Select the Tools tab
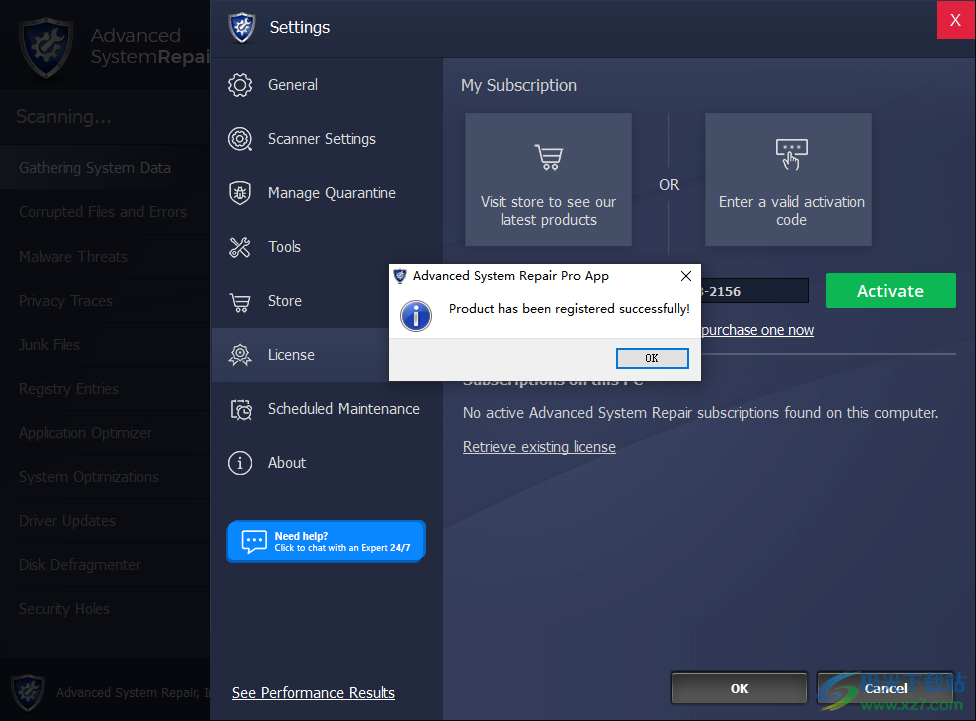976x721 pixels. (x=327, y=247)
